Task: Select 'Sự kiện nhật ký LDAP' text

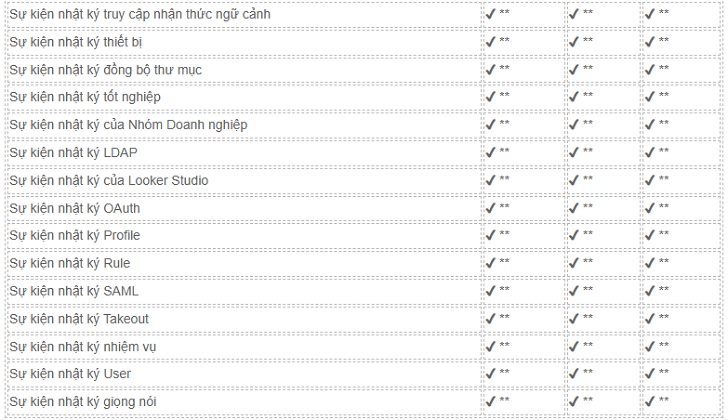Action: click(x=73, y=153)
